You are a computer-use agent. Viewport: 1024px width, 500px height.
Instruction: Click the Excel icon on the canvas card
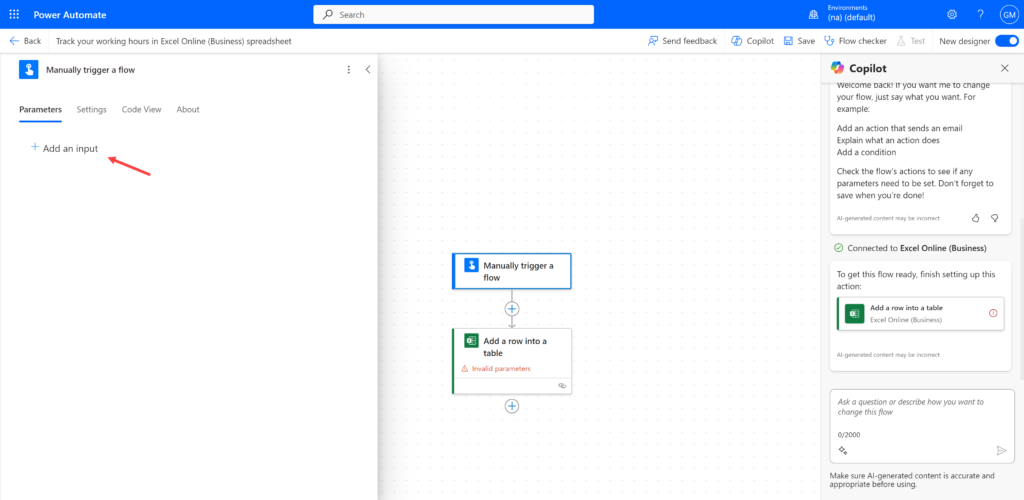(472, 340)
